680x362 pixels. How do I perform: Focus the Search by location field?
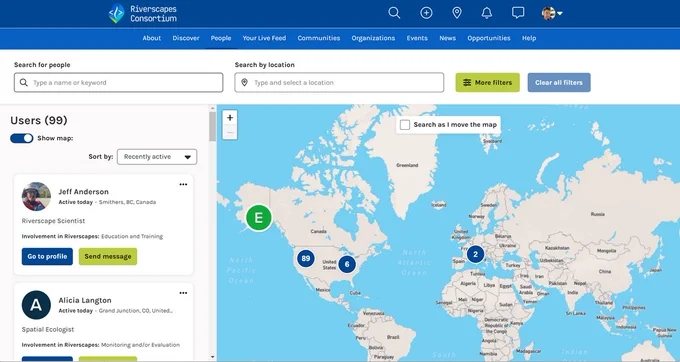click(339, 82)
